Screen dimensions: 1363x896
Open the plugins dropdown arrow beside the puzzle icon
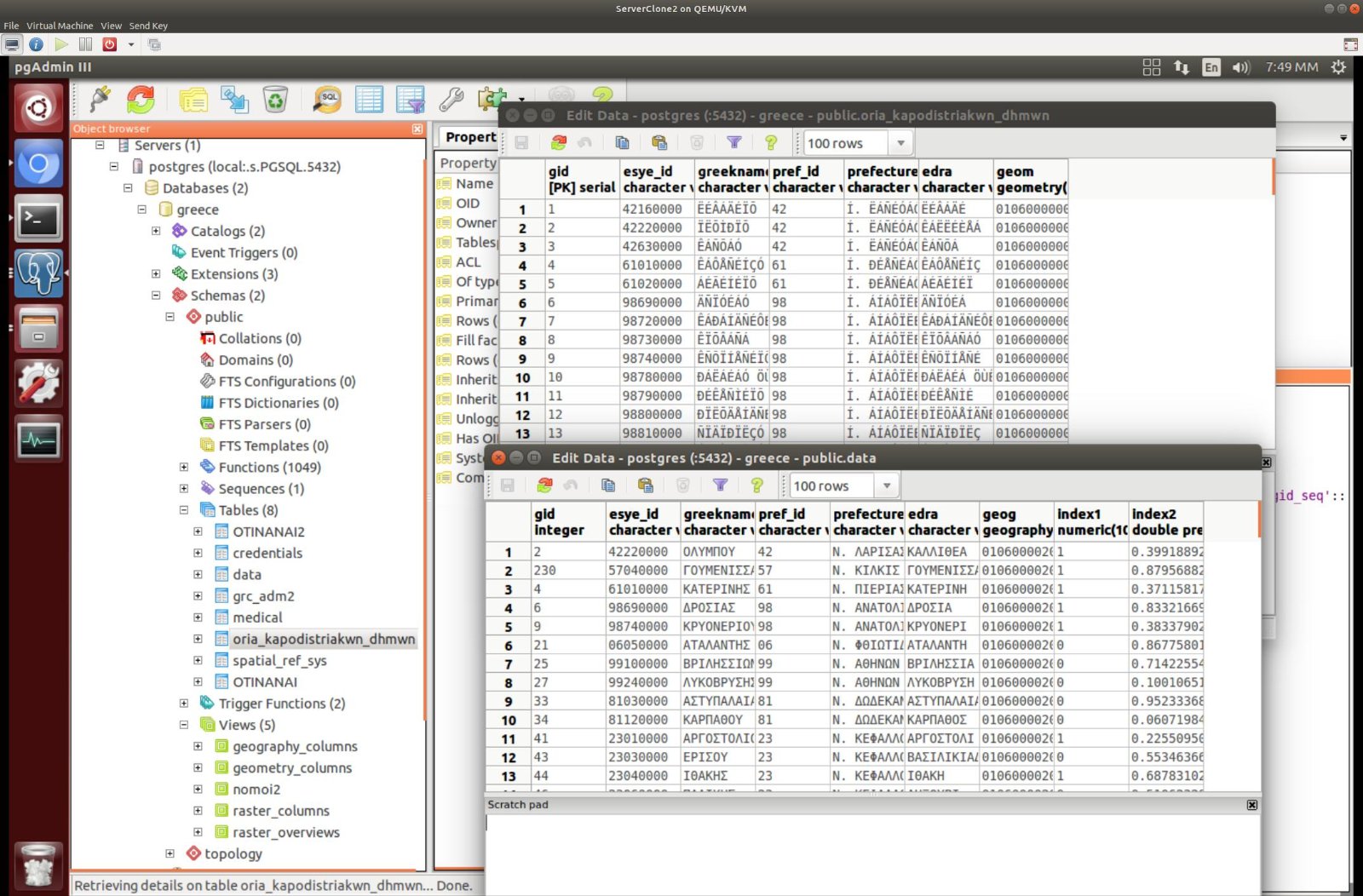[x=520, y=101]
